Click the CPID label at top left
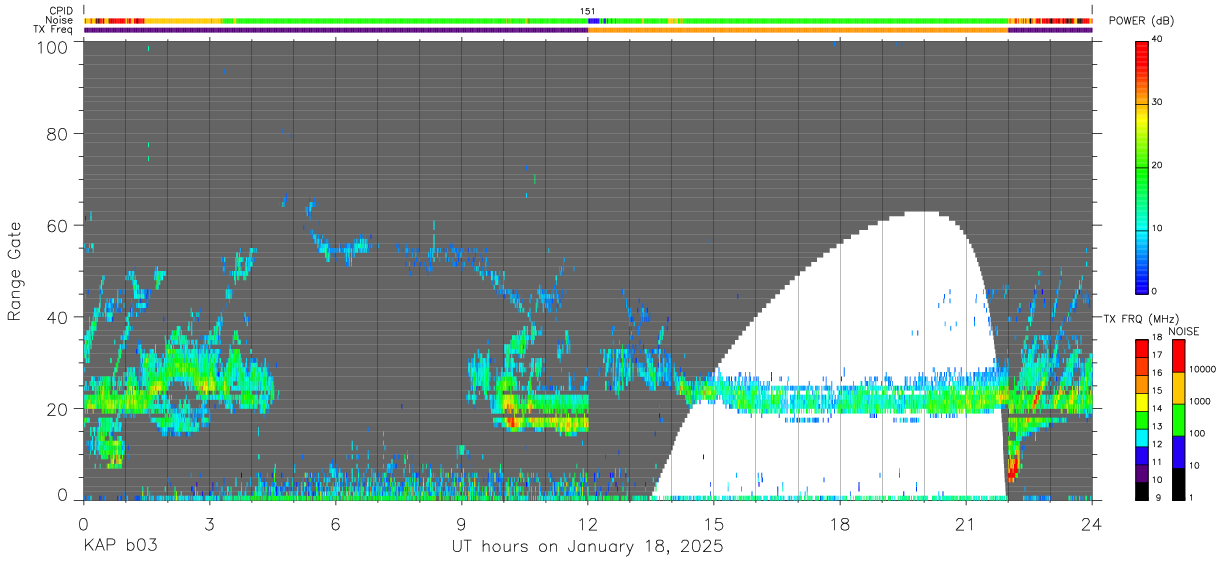Image resolution: width=1228 pixels, height=567 pixels. click(x=60, y=11)
